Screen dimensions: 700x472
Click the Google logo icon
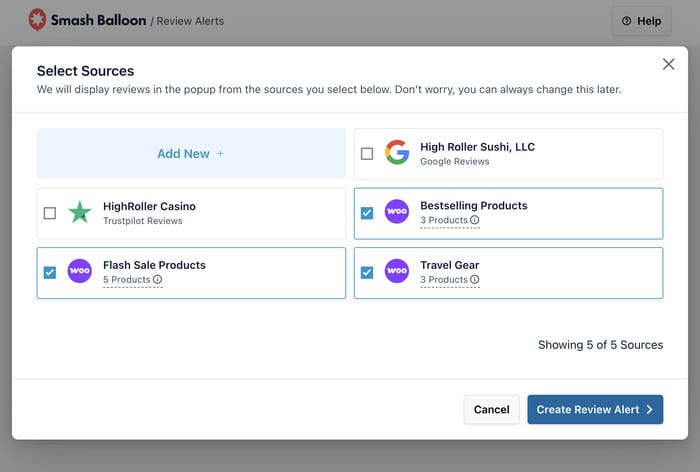point(397,153)
